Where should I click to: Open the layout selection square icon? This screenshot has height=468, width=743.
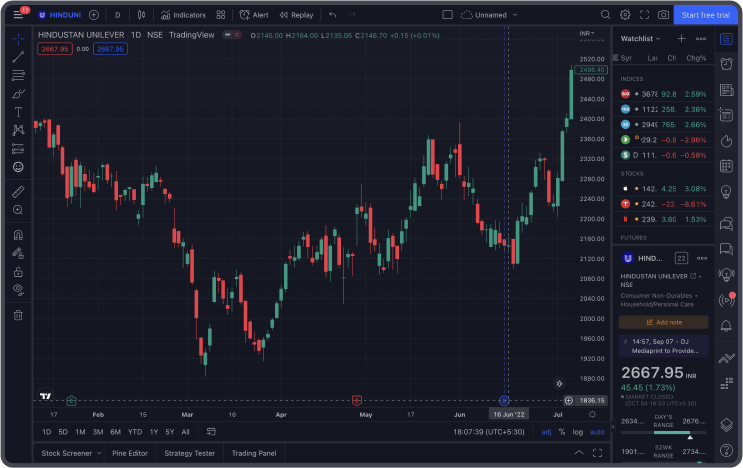click(x=447, y=15)
